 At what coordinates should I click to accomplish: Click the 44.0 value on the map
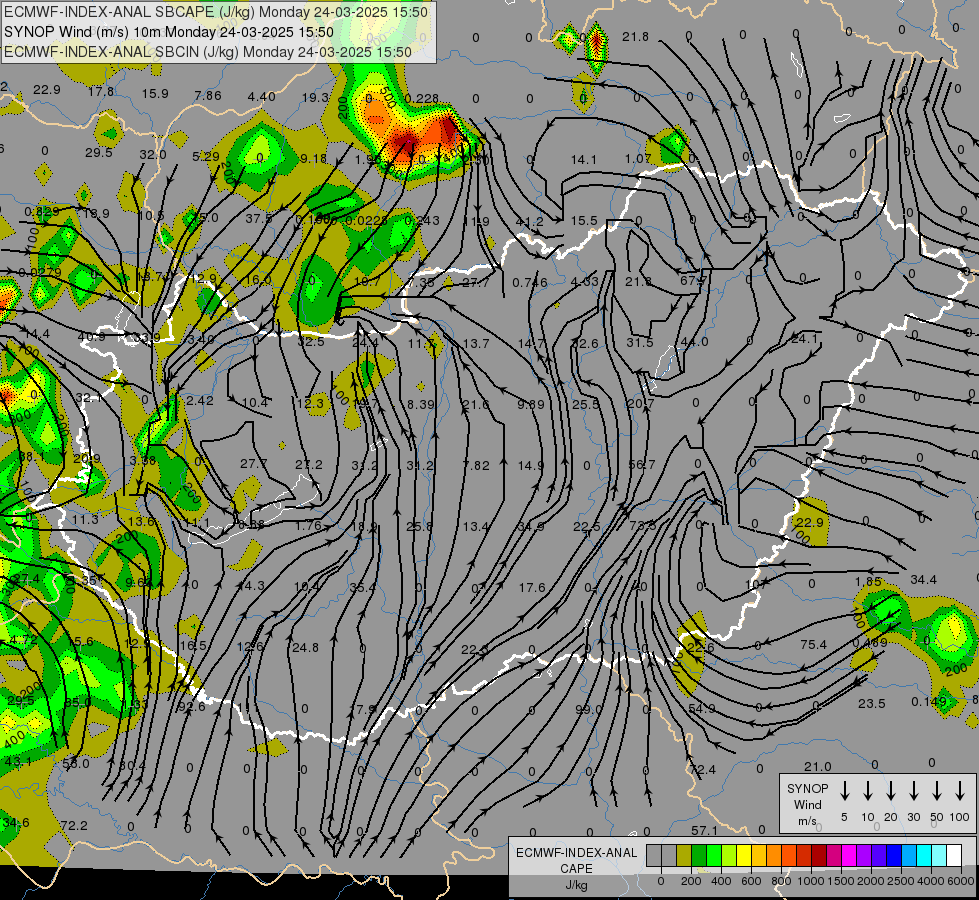(694, 342)
